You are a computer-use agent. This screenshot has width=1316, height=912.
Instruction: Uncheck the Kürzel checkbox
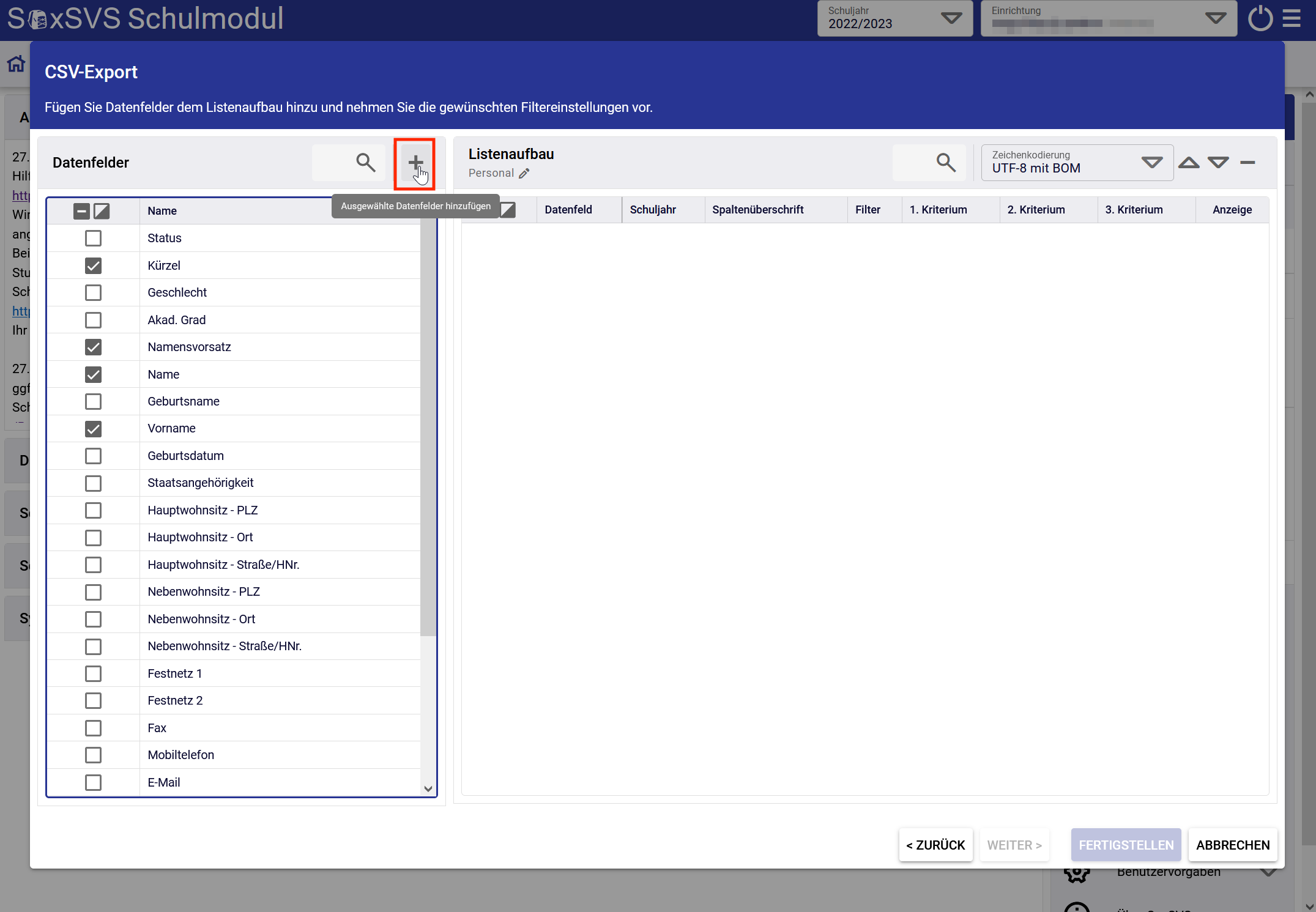(93, 265)
